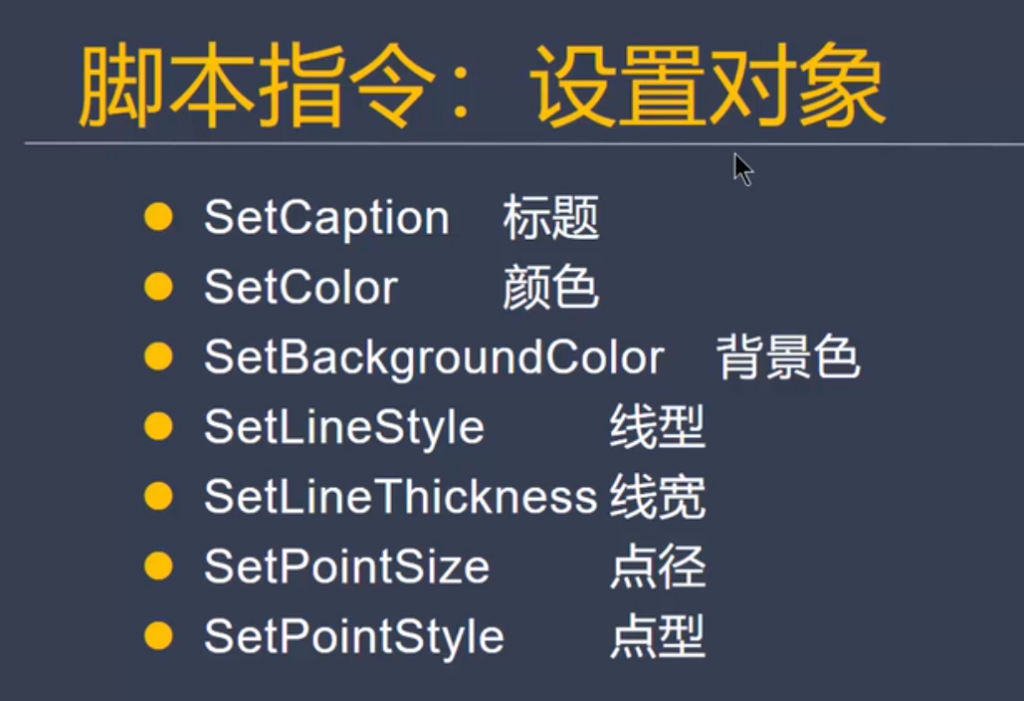Click the SetCaption command text
The height and width of the screenshot is (701, 1024).
326,218
